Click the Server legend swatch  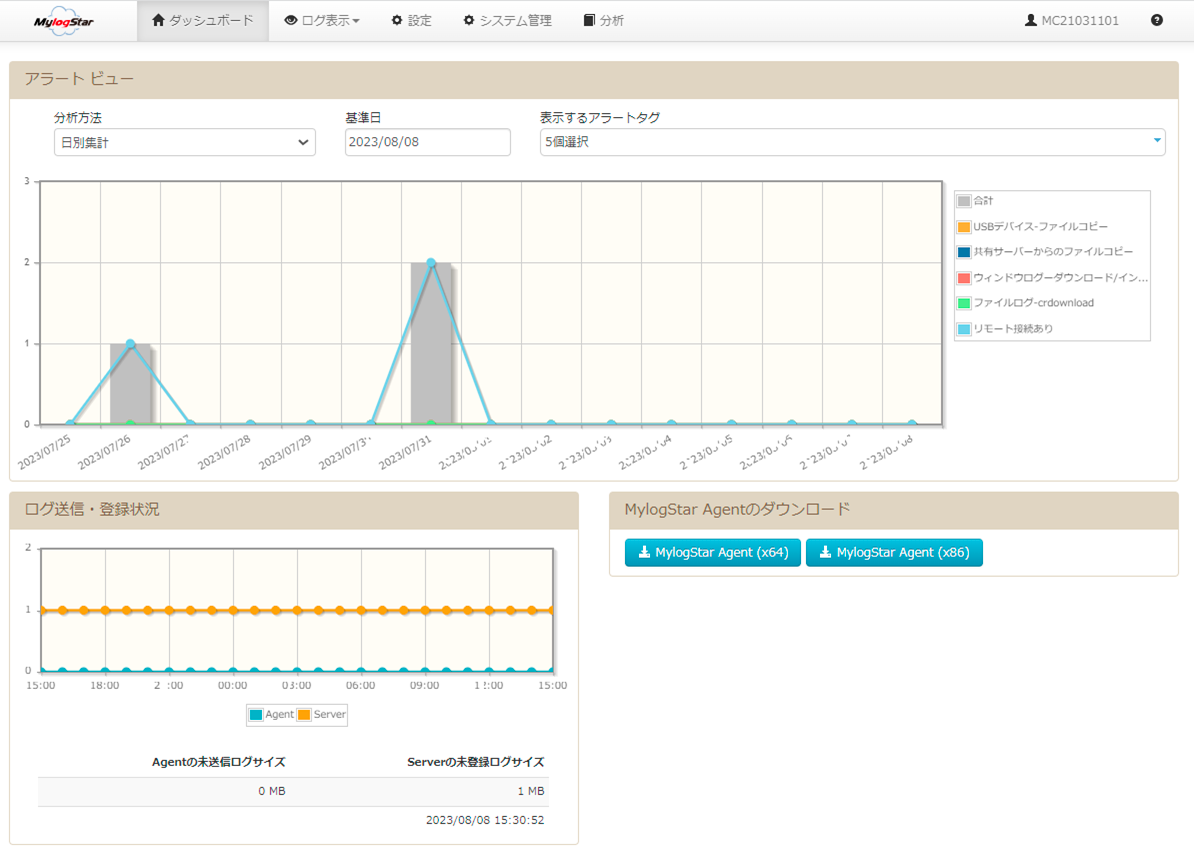[304, 714]
